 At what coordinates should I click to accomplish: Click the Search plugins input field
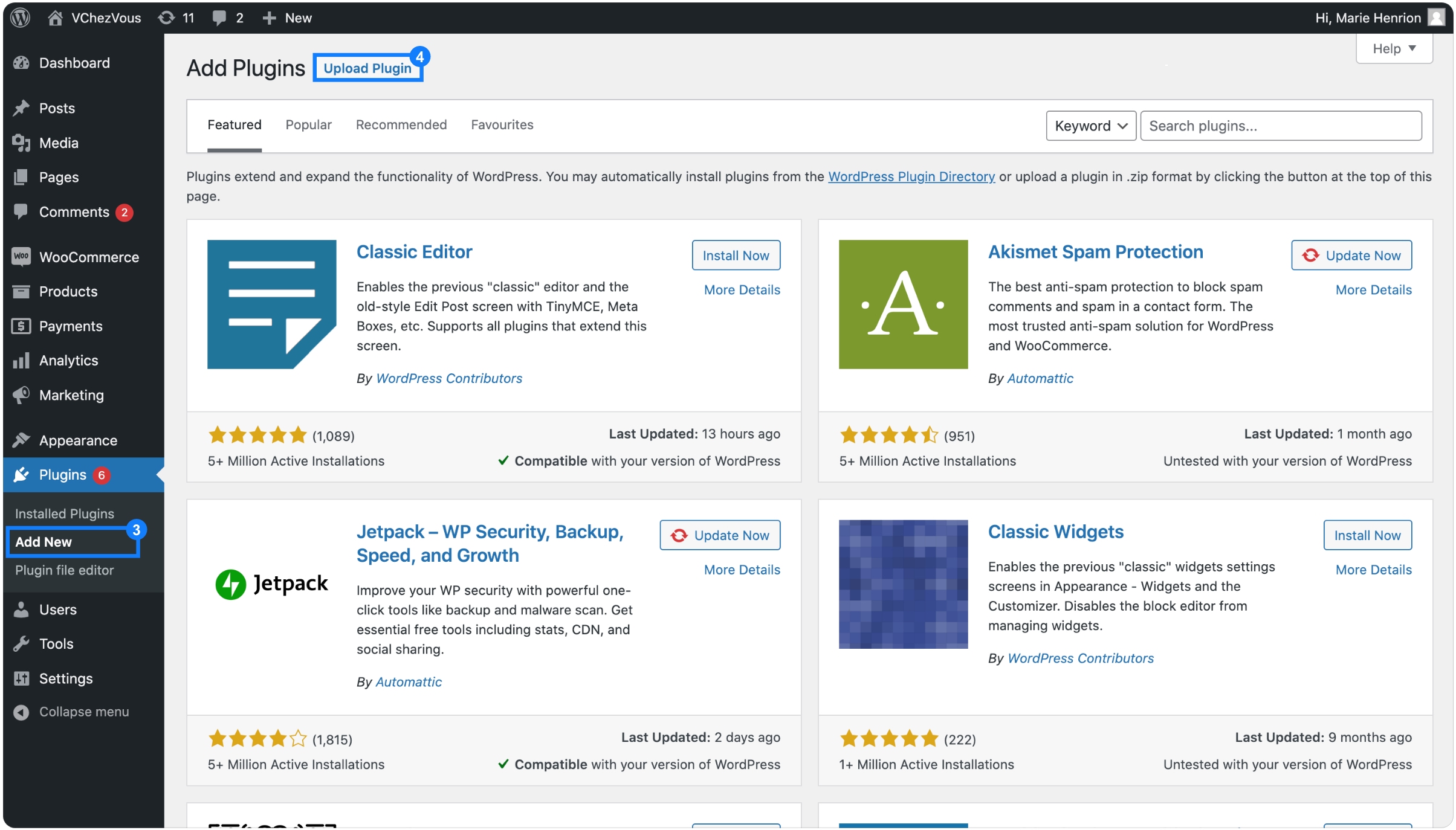[x=1281, y=126]
